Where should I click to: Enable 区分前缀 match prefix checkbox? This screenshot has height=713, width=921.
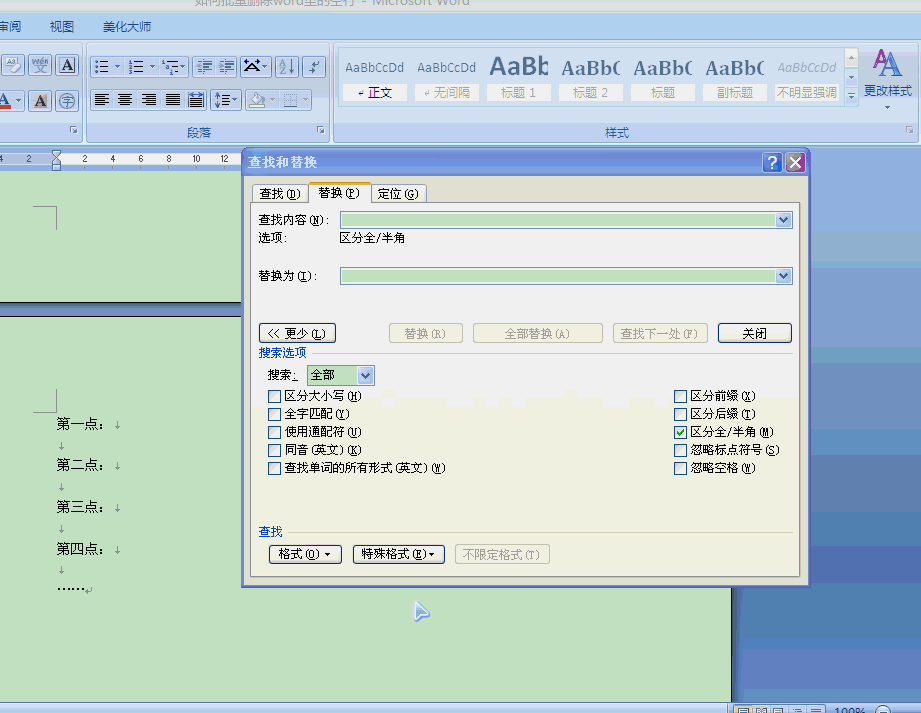click(680, 396)
